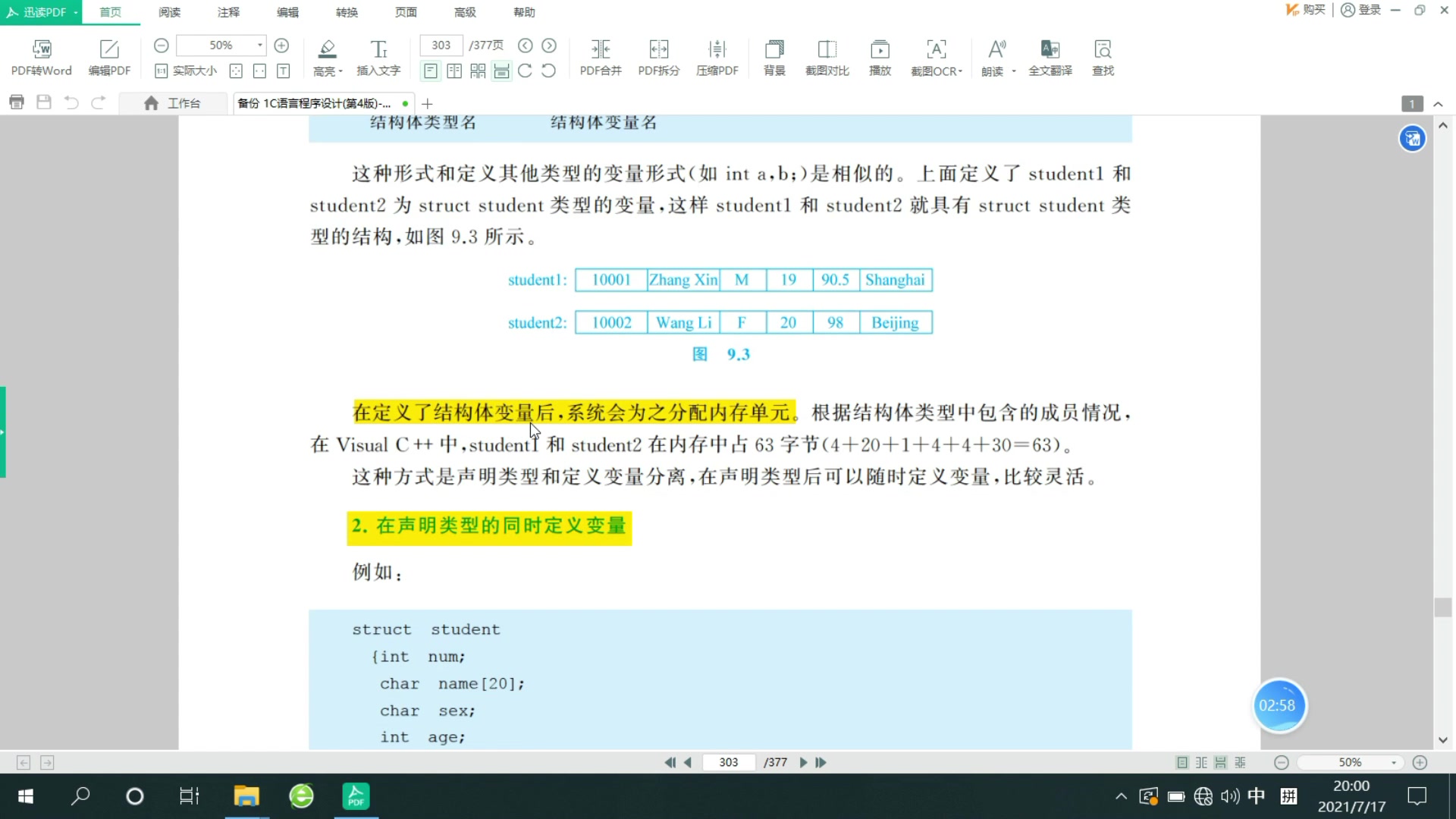
Task: Expand the 截图OCR dropdown arrow
Action: pyautogui.click(x=961, y=71)
